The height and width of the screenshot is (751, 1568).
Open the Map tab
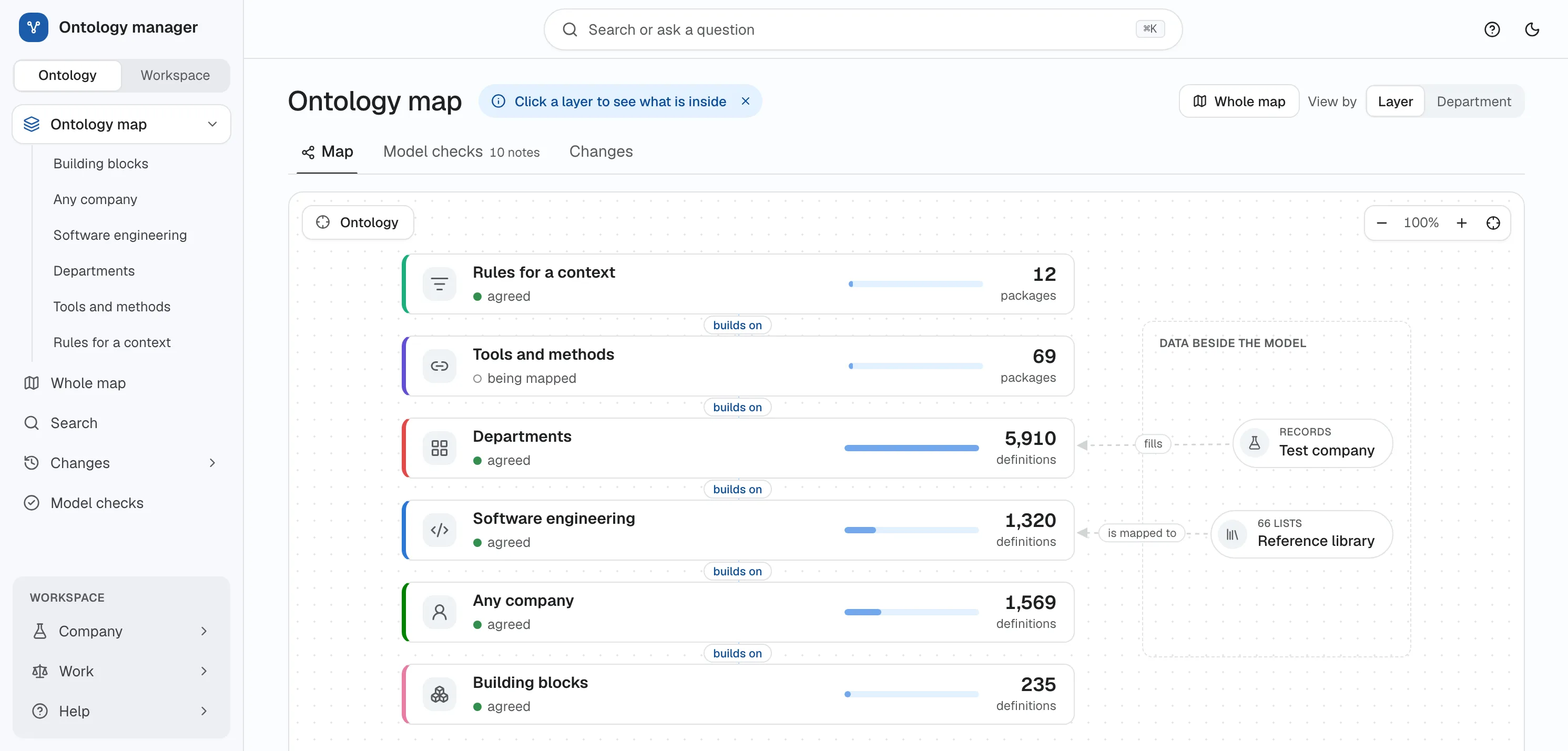tap(327, 151)
